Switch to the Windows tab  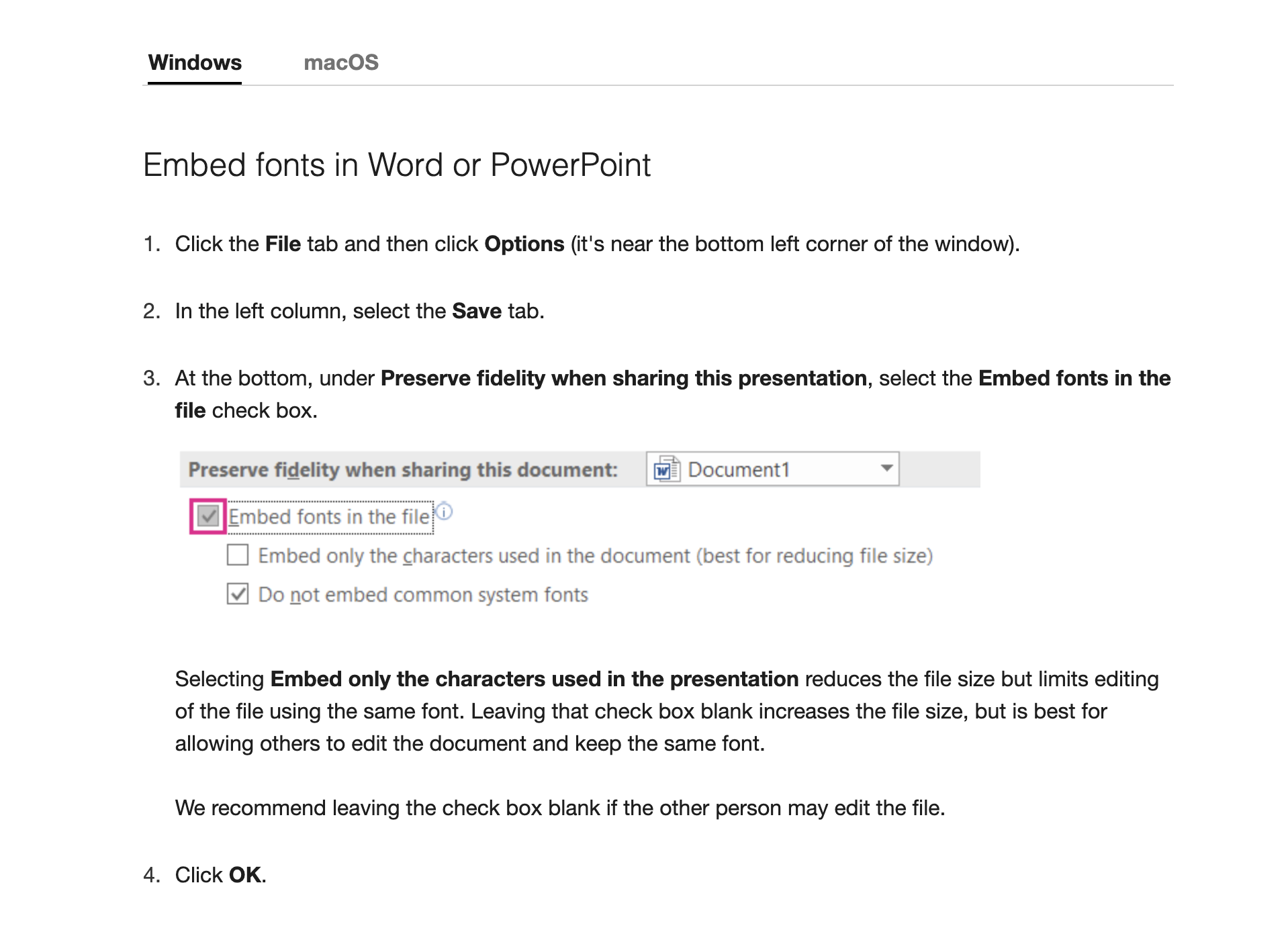click(x=195, y=62)
